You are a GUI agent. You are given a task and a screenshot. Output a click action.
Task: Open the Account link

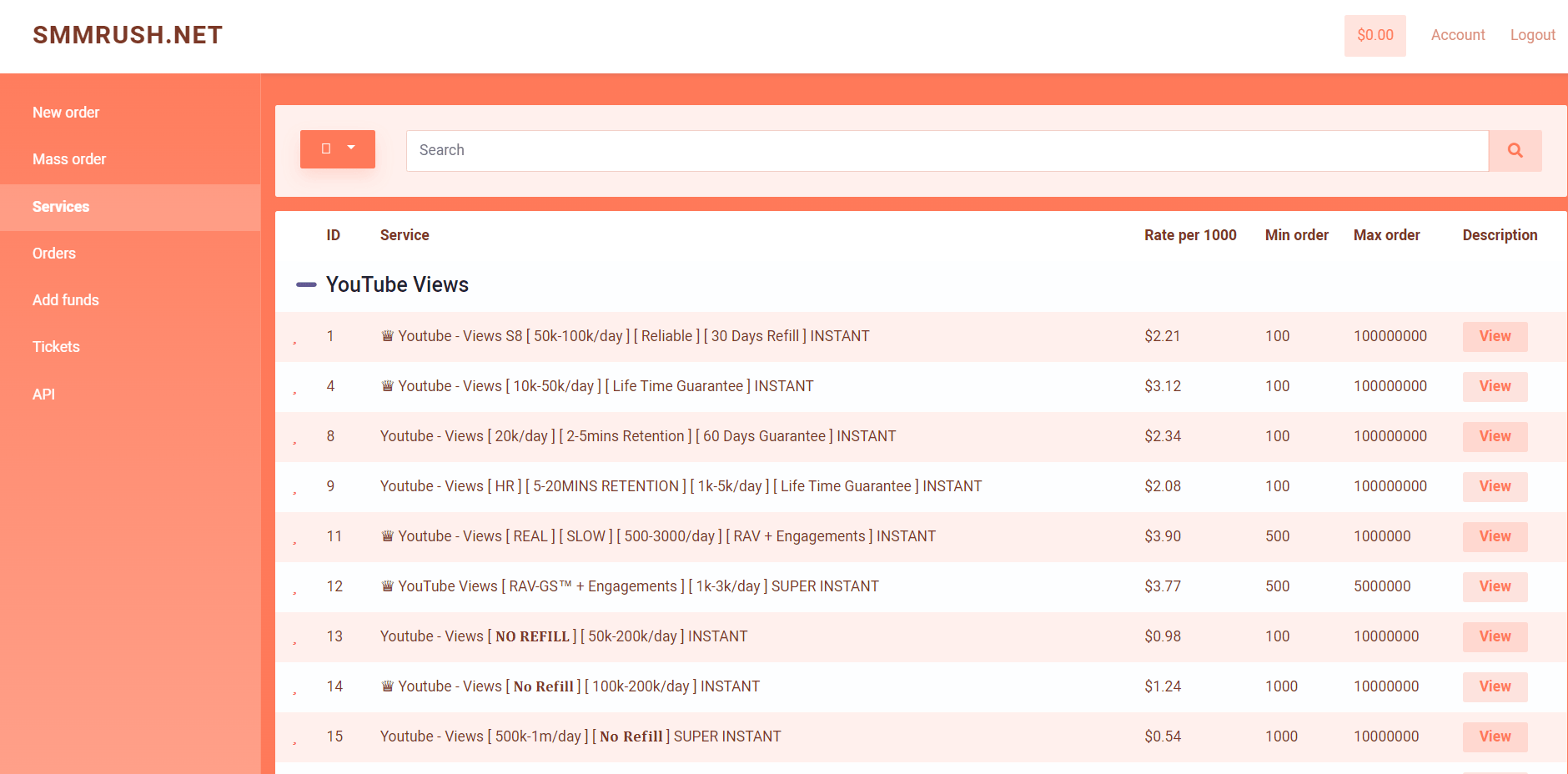tap(1458, 35)
